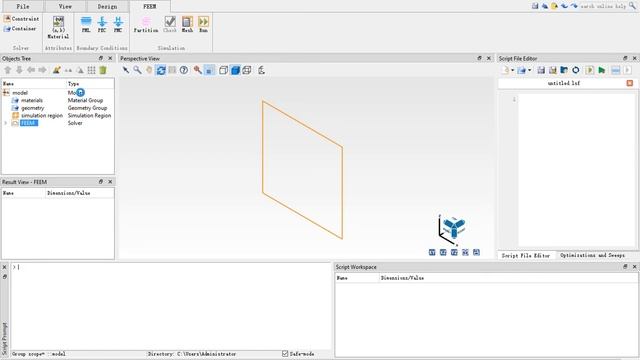
Task: Toggle overlapping cubes view mode
Action: 247,70
